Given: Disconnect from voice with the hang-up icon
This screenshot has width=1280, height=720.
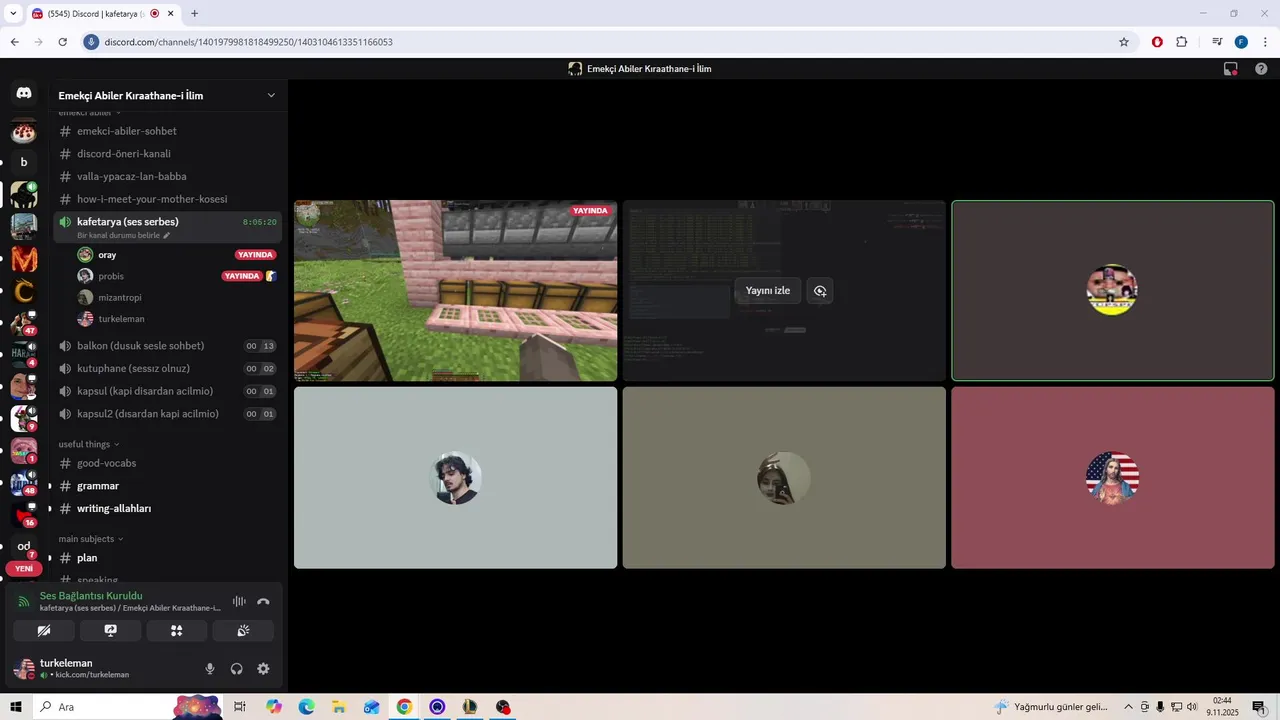Looking at the screenshot, I should (x=263, y=601).
